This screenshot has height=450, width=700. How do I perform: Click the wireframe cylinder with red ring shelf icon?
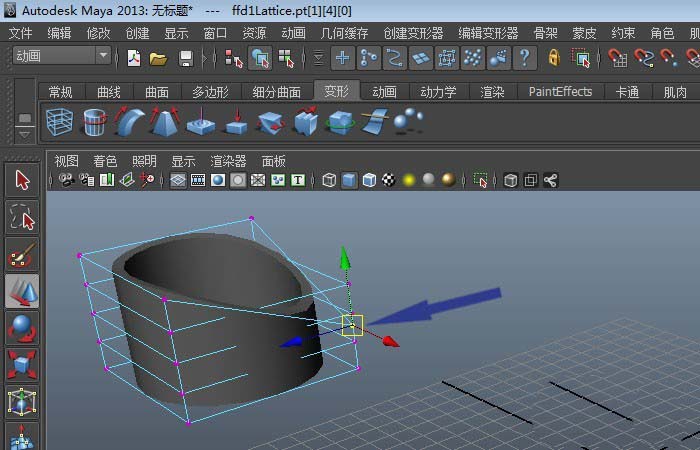click(x=95, y=121)
